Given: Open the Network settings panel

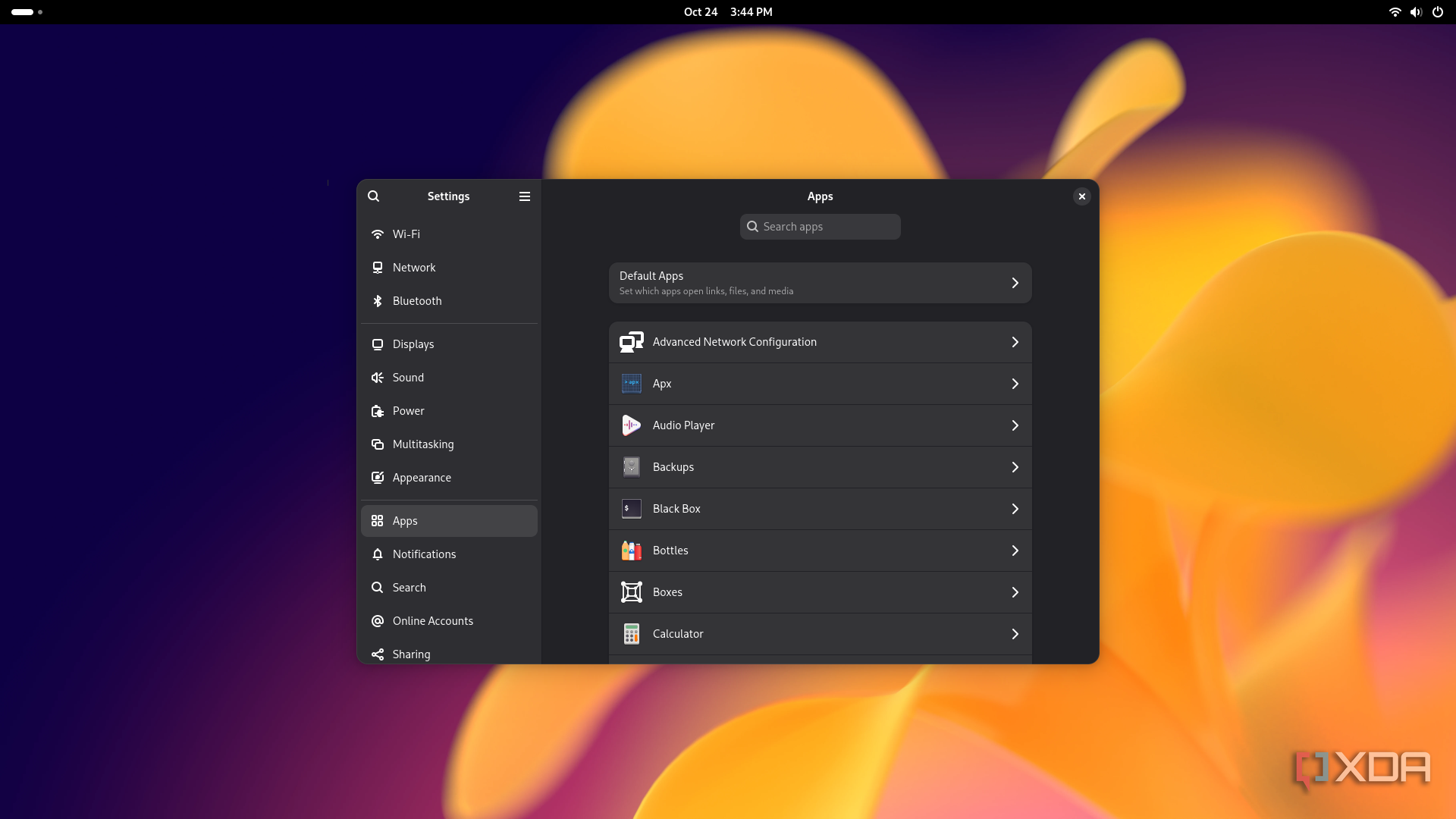Looking at the screenshot, I should coord(449,268).
